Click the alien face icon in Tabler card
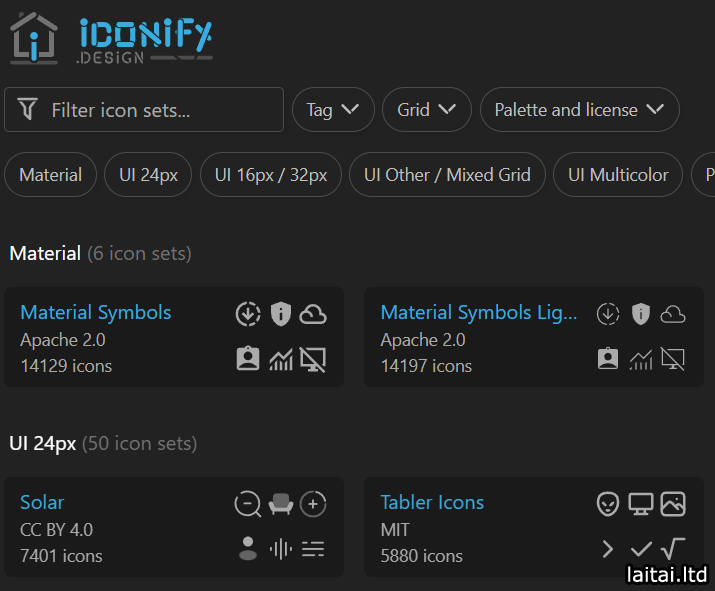This screenshot has width=715, height=591. tap(608, 504)
